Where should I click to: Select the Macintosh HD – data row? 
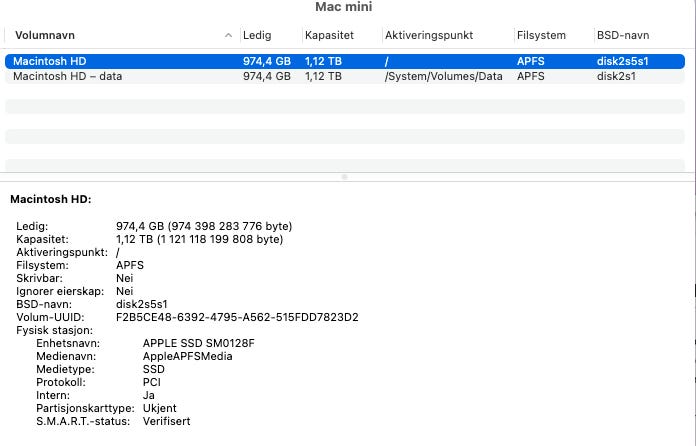tap(344, 76)
